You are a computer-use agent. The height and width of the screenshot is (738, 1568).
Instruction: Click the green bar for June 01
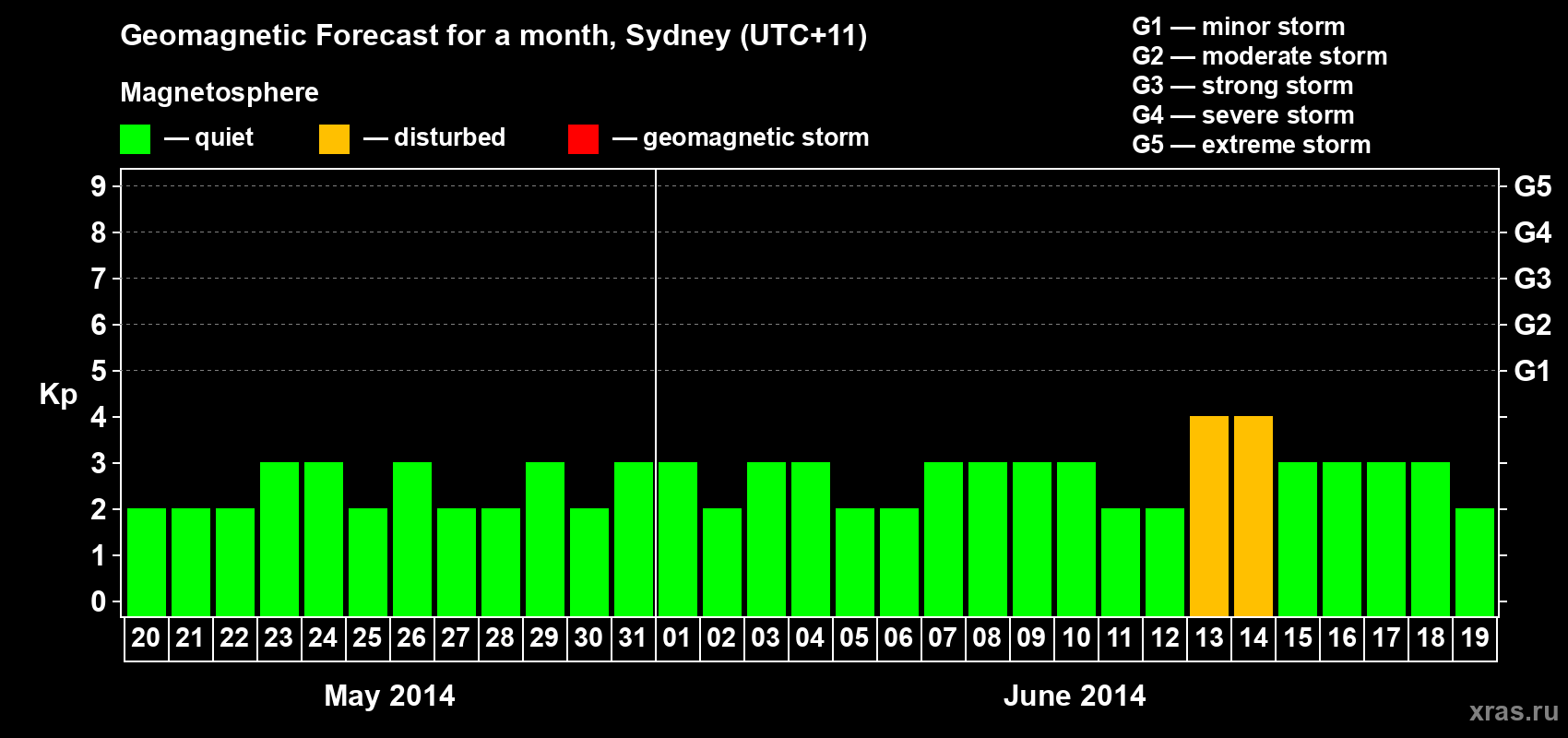pos(678,539)
